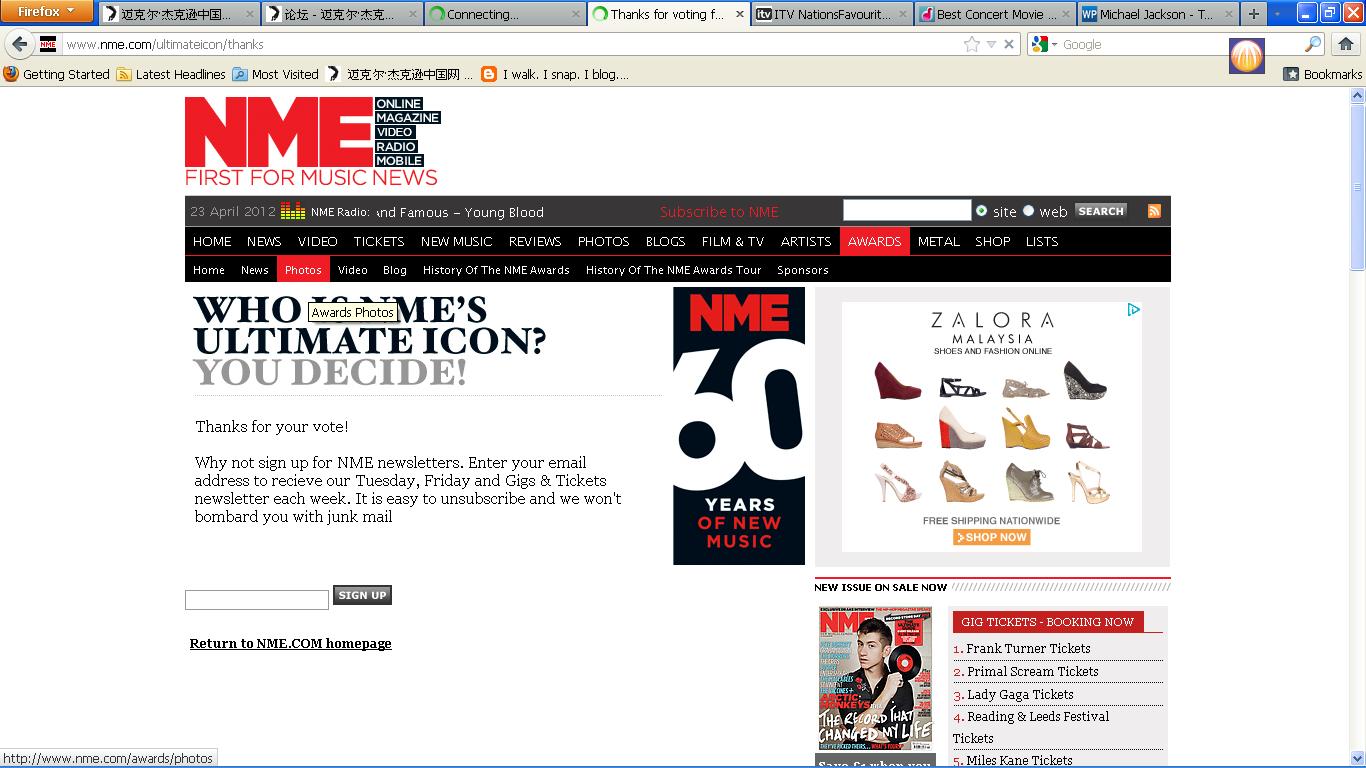Click the newsletter email input field

click(x=257, y=600)
